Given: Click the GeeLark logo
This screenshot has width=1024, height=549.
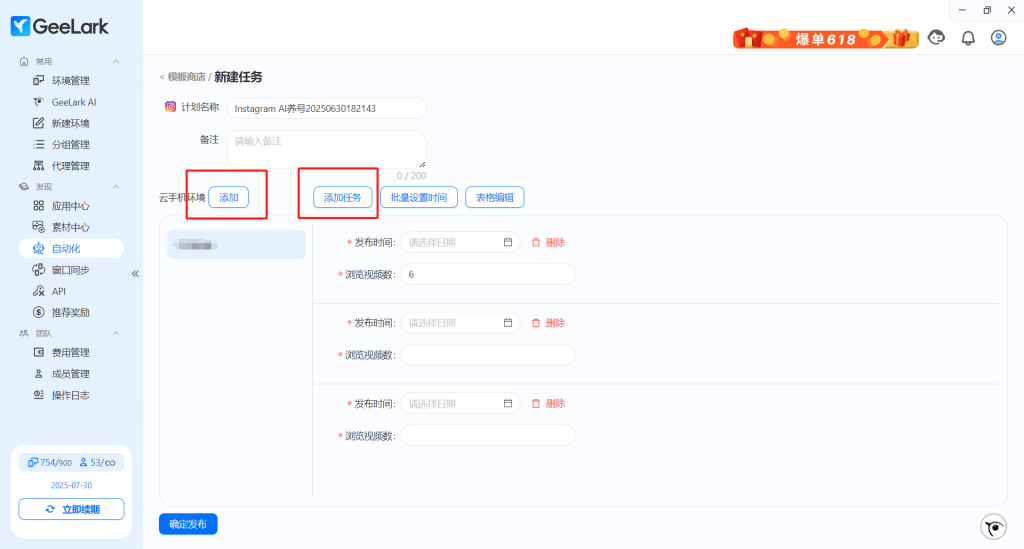Looking at the screenshot, I should pyautogui.click(x=60, y=27).
